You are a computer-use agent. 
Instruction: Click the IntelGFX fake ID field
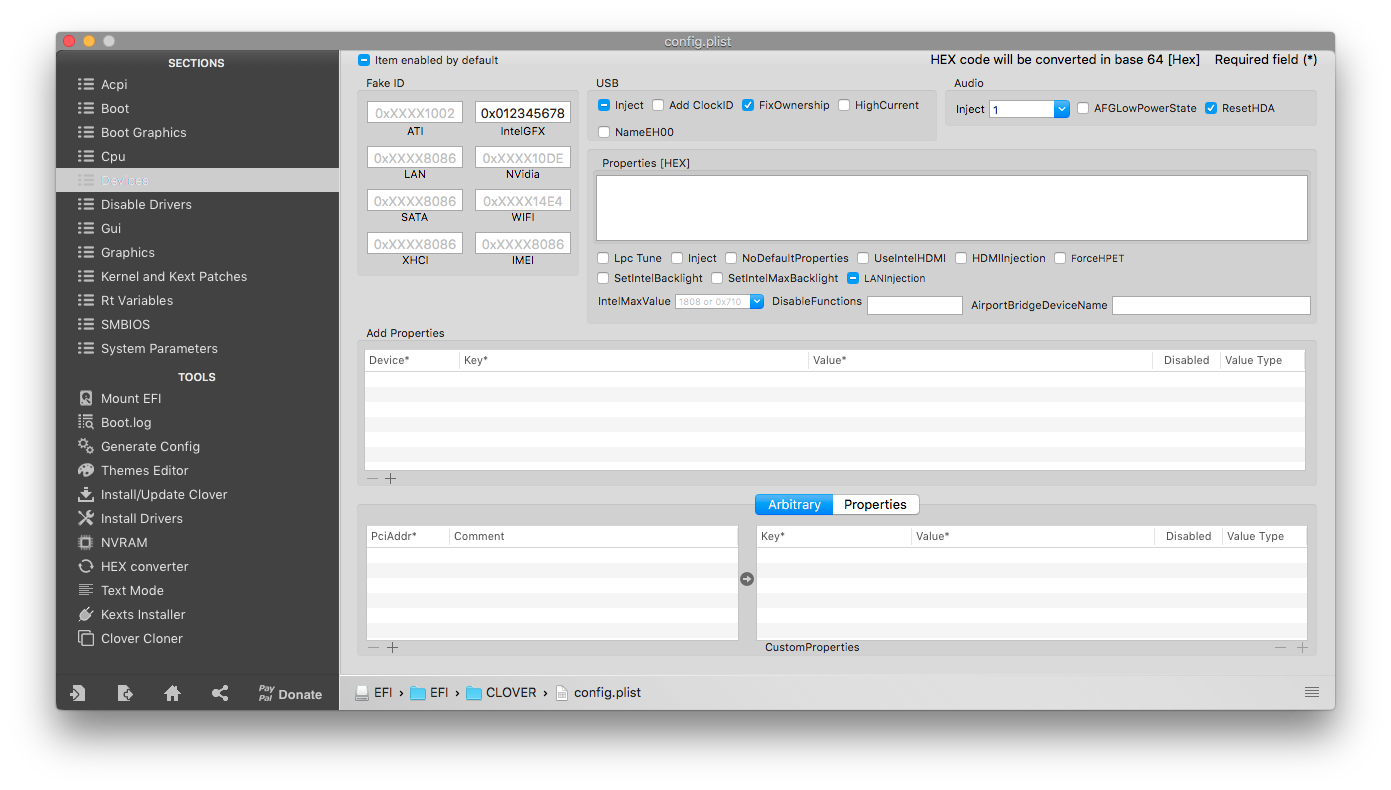pos(523,113)
